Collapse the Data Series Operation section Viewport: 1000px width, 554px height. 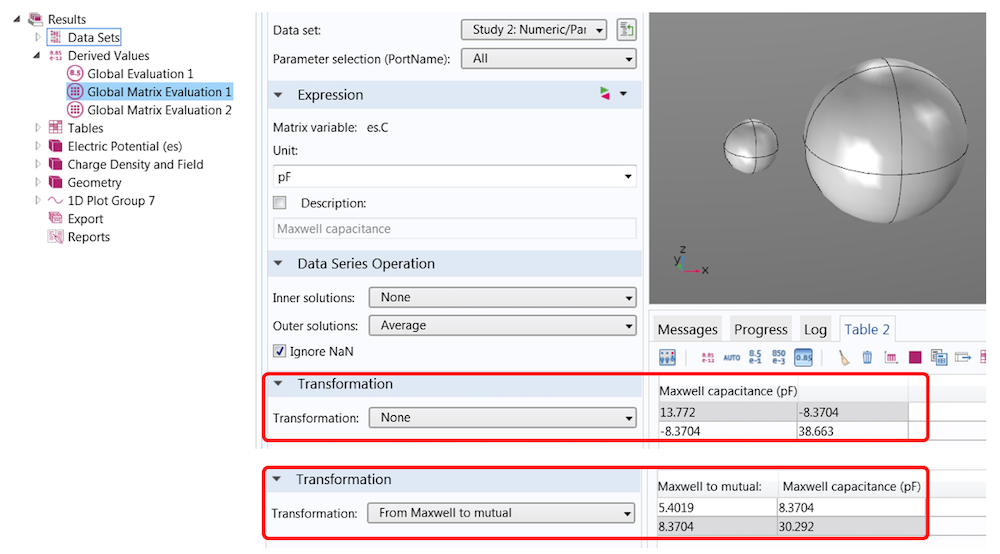pyautogui.click(x=278, y=263)
